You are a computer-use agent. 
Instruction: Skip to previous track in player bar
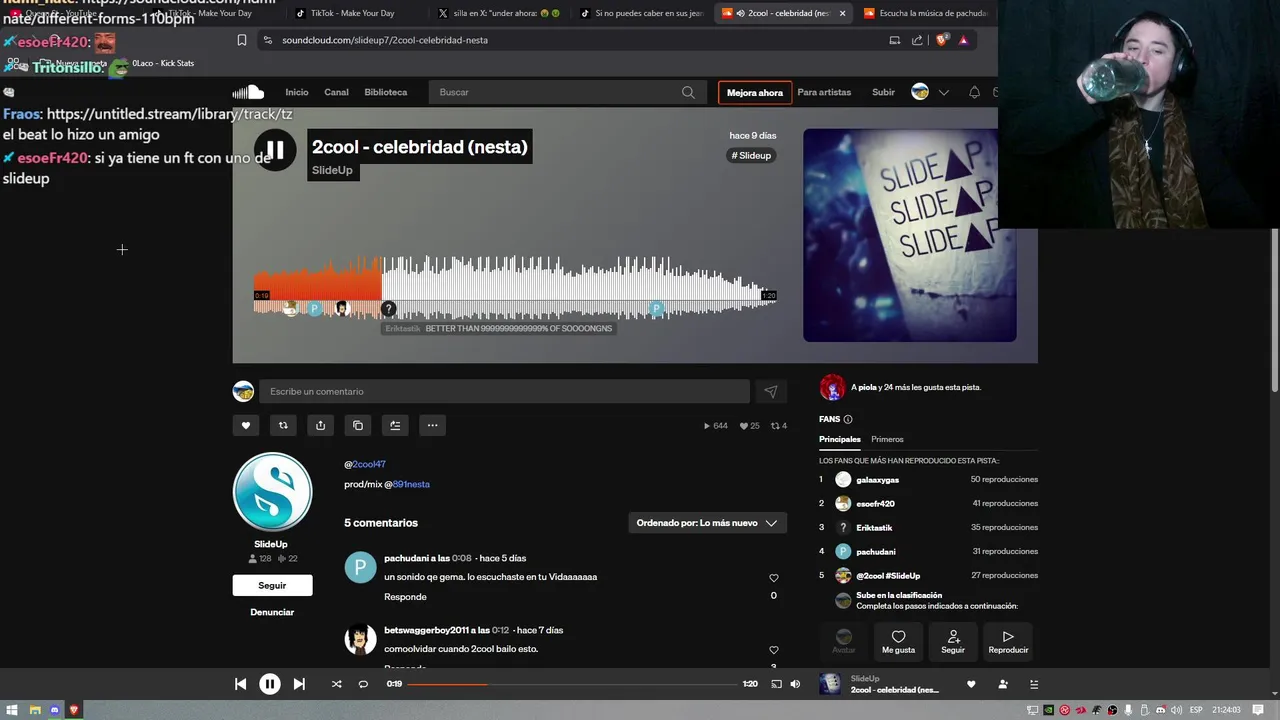(240, 684)
